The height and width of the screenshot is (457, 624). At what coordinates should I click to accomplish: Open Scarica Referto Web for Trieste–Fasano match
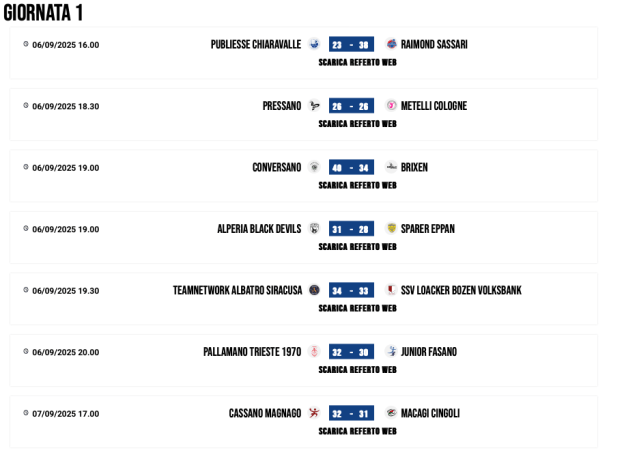[357, 370]
